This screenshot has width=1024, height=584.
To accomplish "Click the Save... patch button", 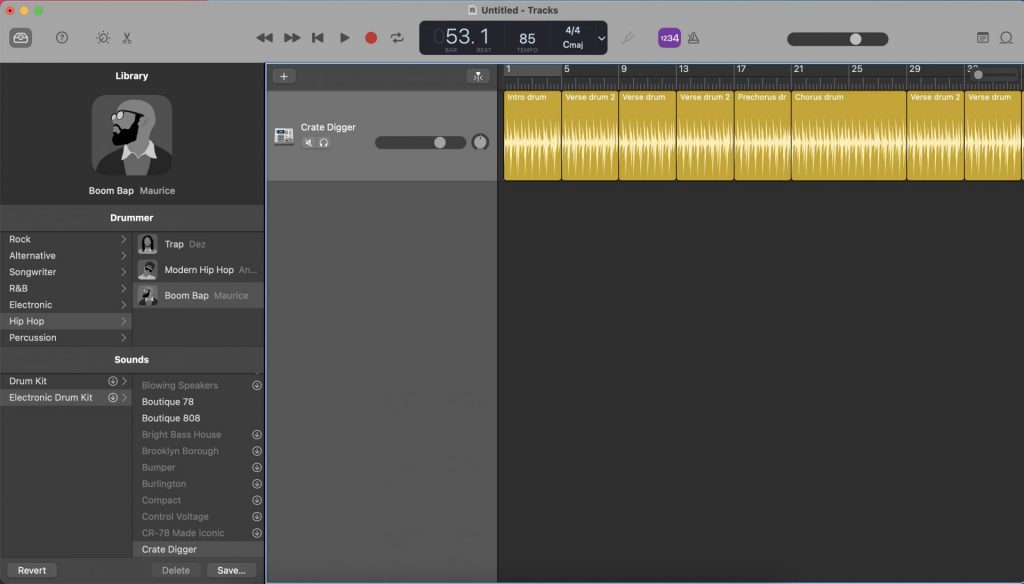I will pyautogui.click(x=231, y=570).
